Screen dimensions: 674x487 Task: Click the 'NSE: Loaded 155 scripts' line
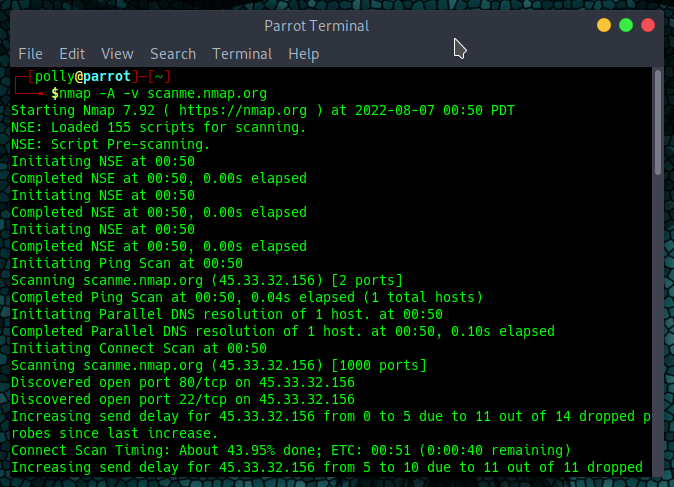pyautogui.click(x=158, y=127)
